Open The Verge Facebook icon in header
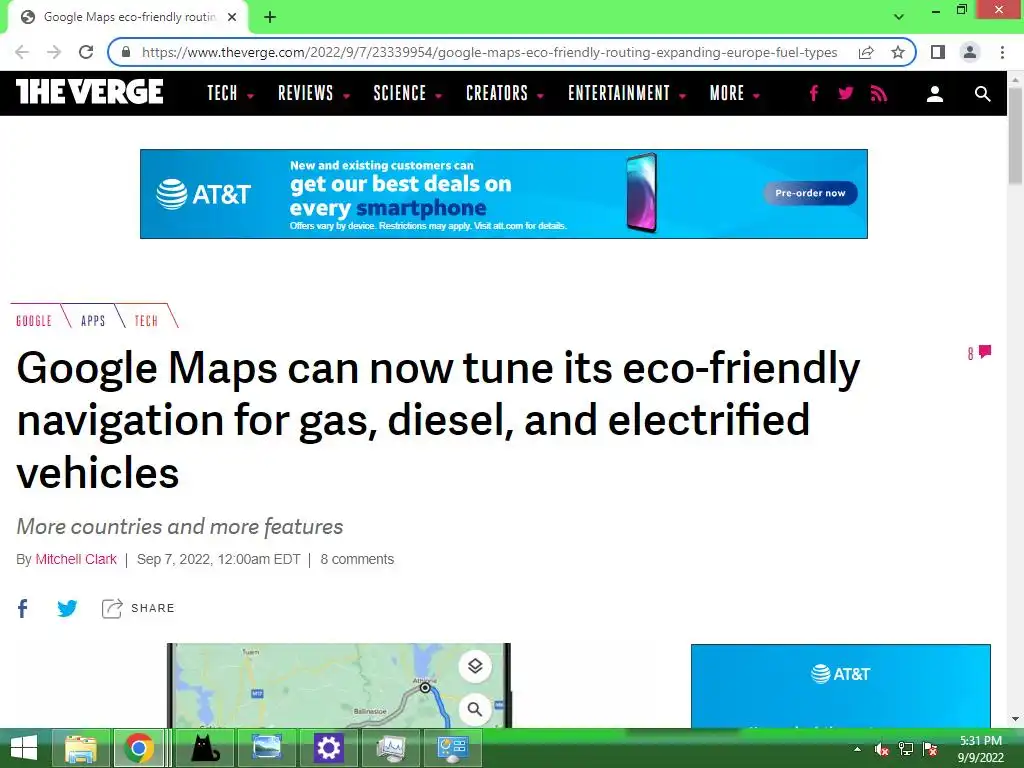This screenshot has width=1024, height=768. click(x=814, y=93)
